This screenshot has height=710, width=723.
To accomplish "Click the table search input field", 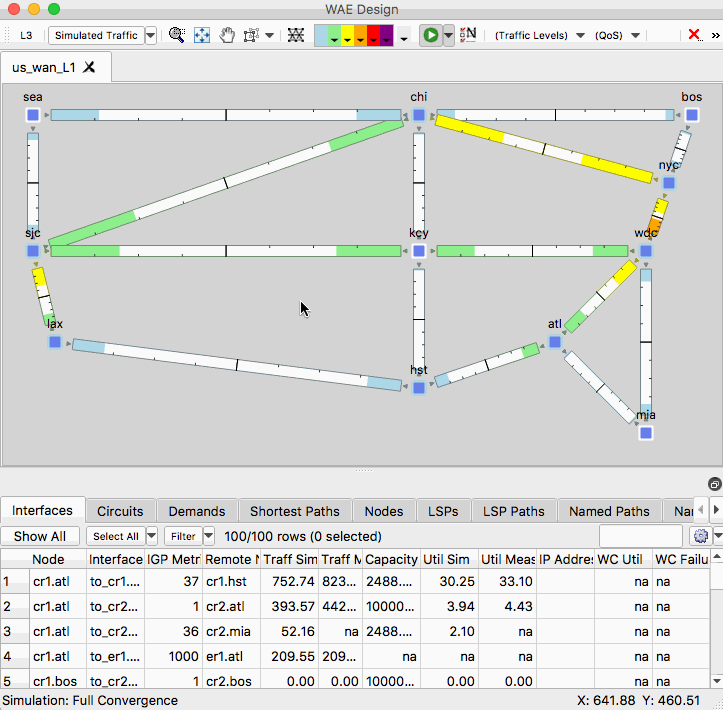I will [640, 536].
